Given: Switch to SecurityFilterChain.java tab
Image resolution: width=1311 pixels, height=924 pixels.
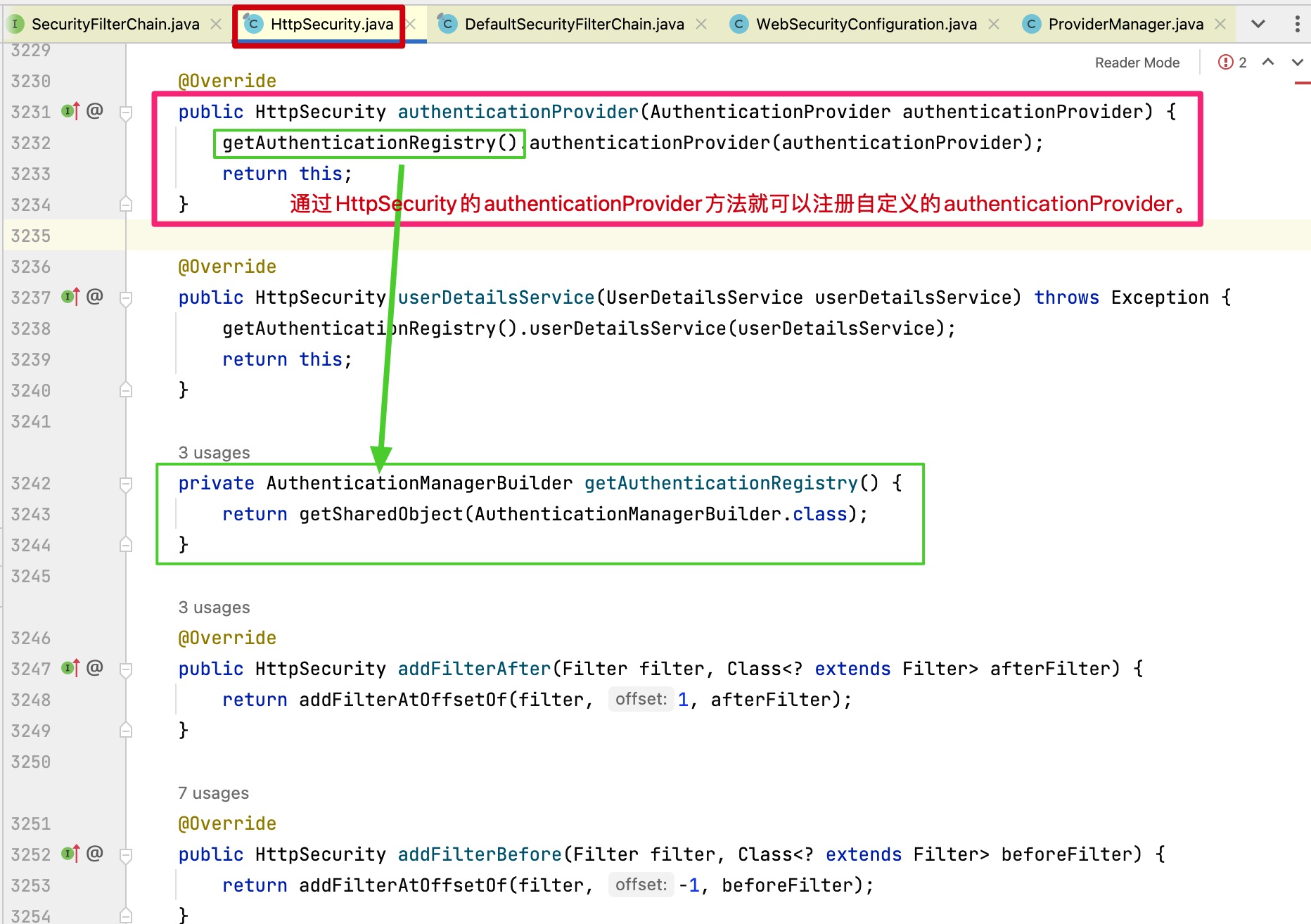Looking at the screenshot, I should (115, 24).
